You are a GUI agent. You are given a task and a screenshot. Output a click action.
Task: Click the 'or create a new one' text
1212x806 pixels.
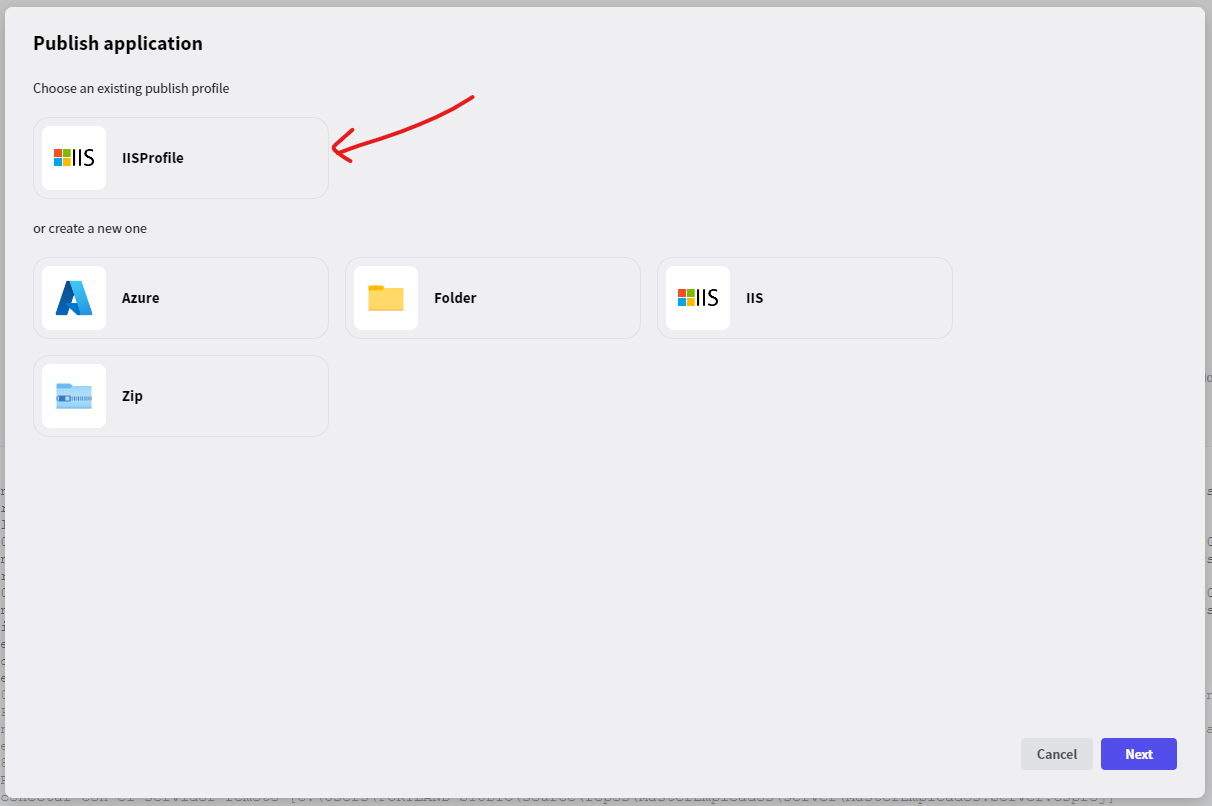tap(90, 229)
